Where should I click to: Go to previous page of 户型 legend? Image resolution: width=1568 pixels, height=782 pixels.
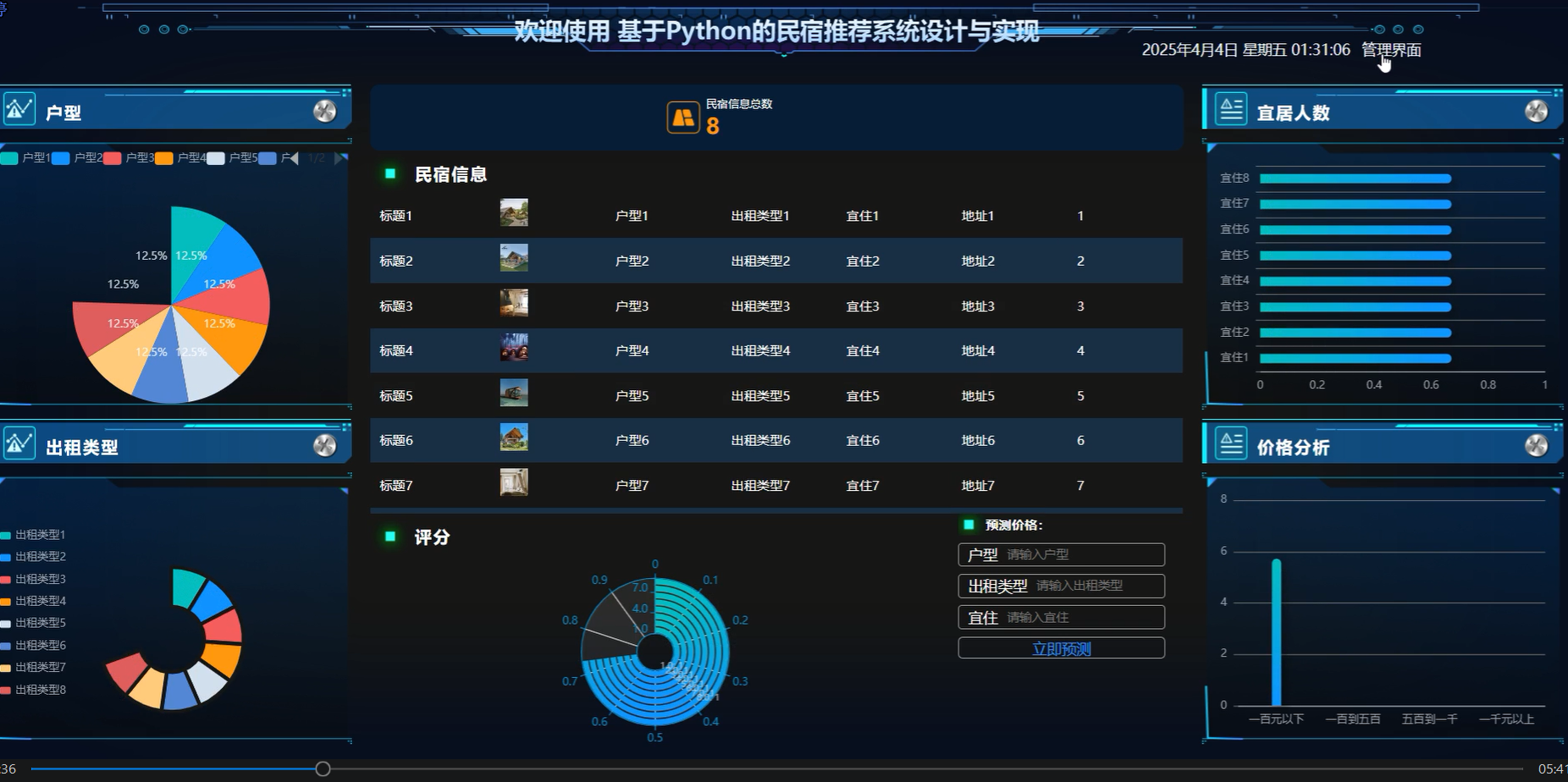coord(293,158)
